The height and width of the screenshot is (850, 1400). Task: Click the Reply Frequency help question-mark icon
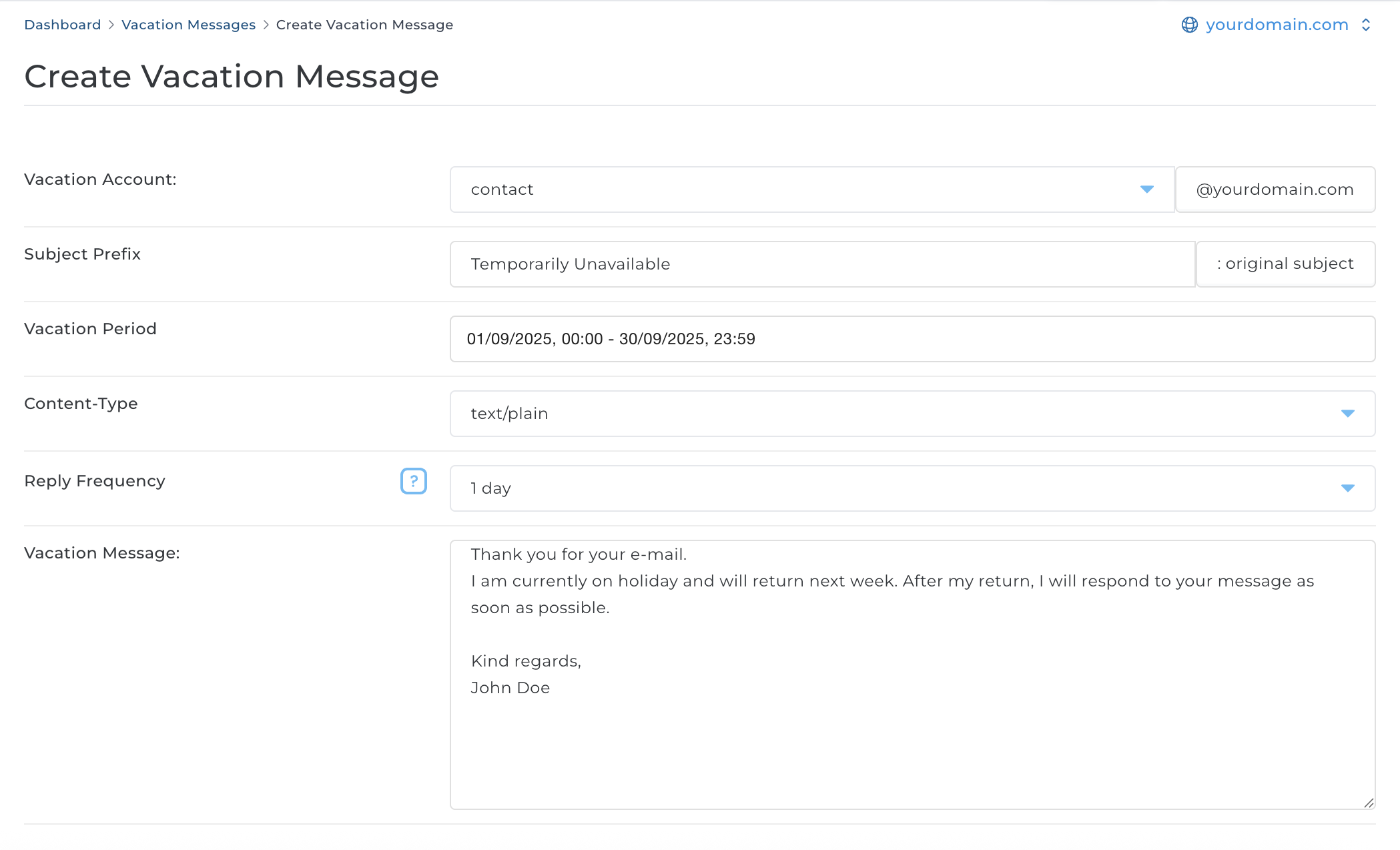(x=413, y=481)
